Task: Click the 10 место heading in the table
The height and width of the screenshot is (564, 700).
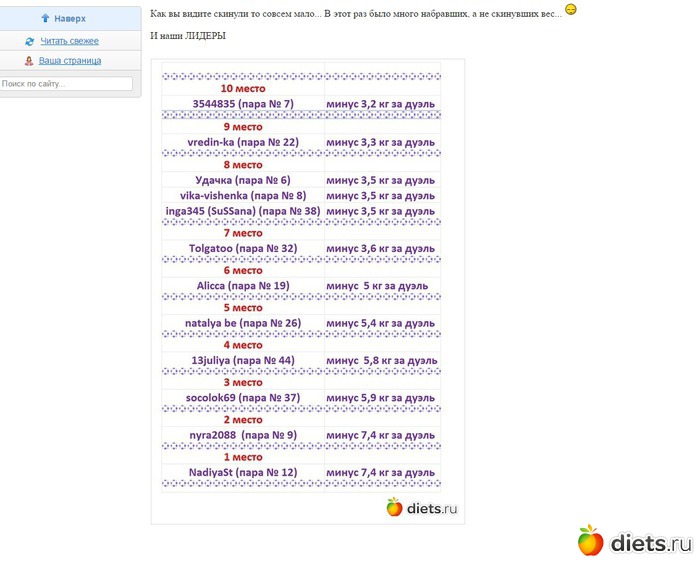Action: tap(242, 88)
